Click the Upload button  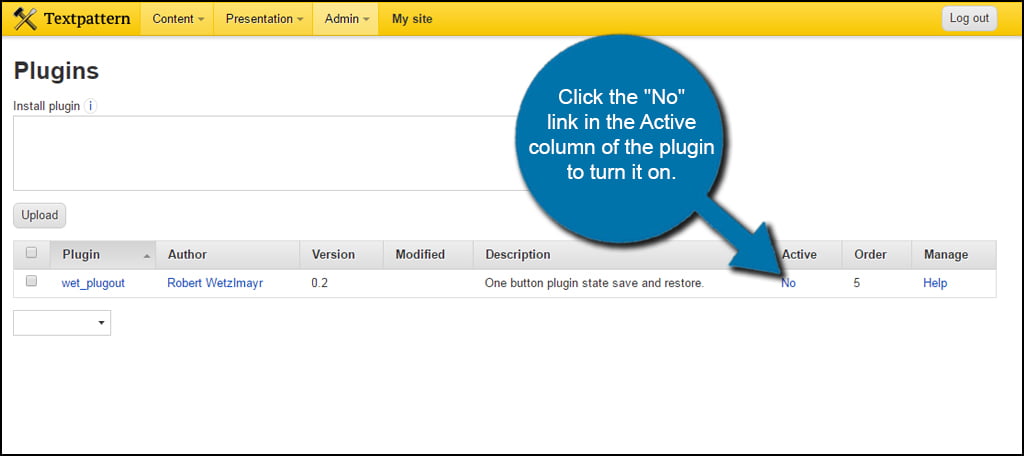pyautogui.click(x=40, y=215)
